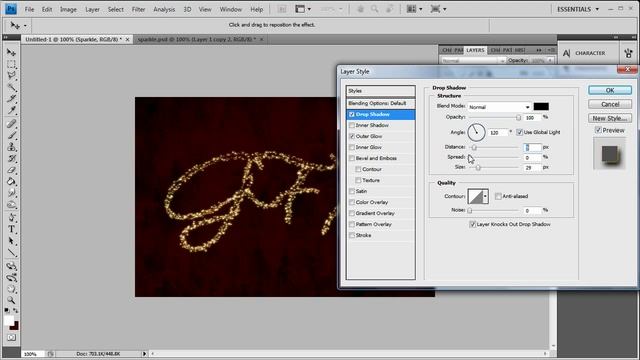
Task: Click the Noise slider handle
Action: click(x=470, y=211)
